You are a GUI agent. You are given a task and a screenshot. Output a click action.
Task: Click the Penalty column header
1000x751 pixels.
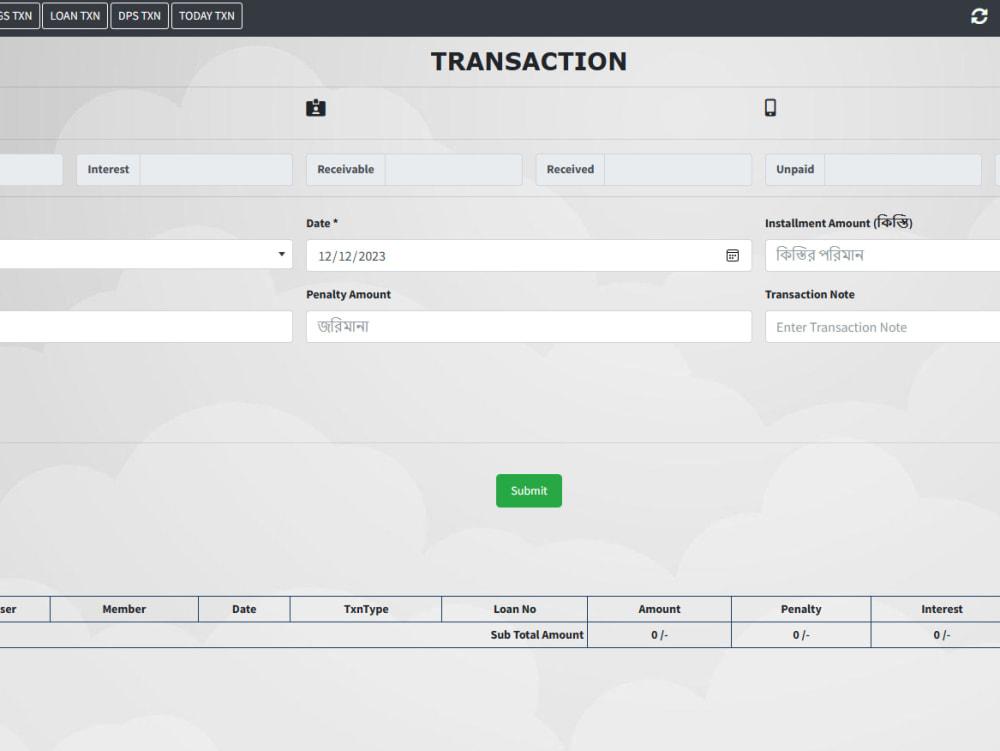[x=801, y=609]
